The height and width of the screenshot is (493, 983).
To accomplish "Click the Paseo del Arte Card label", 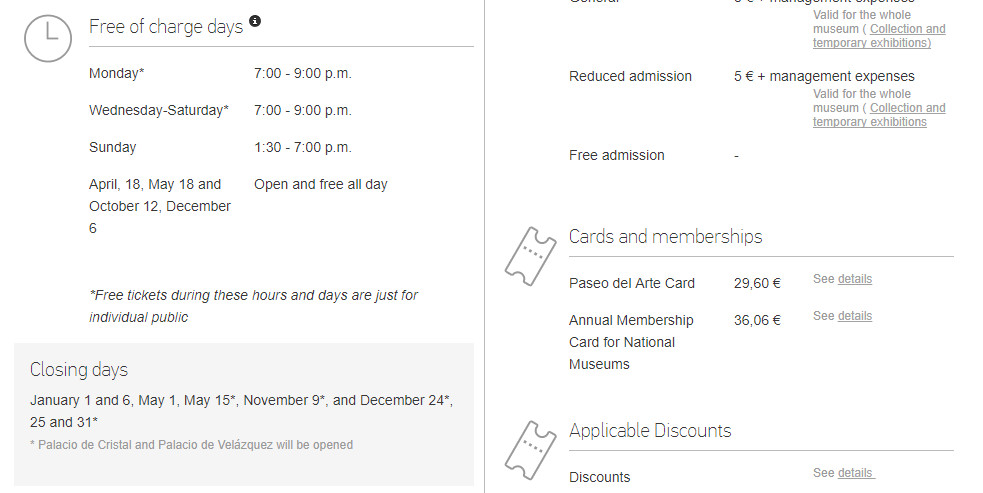I will [632, 284].
